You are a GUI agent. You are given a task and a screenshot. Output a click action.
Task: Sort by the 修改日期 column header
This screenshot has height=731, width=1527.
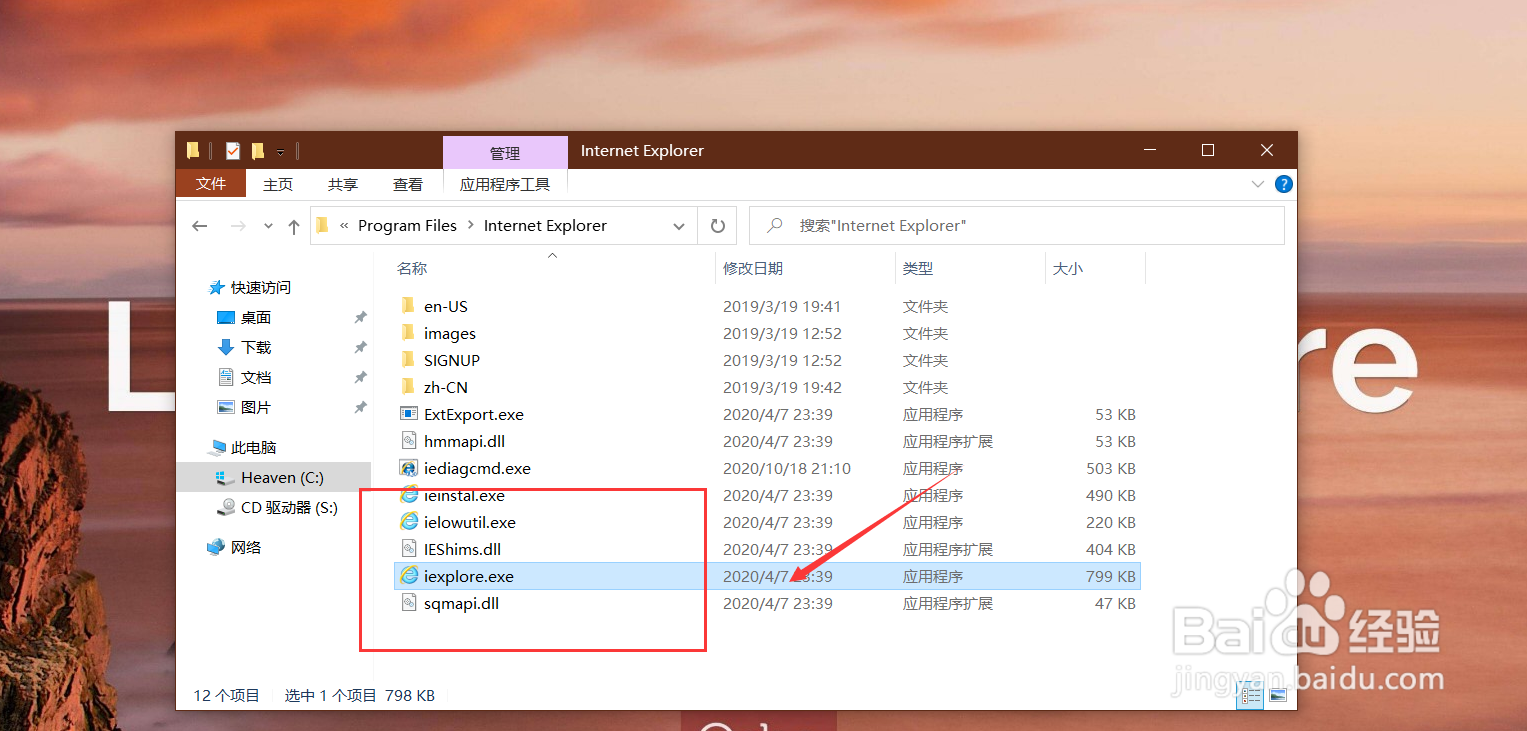coord(753,269)
